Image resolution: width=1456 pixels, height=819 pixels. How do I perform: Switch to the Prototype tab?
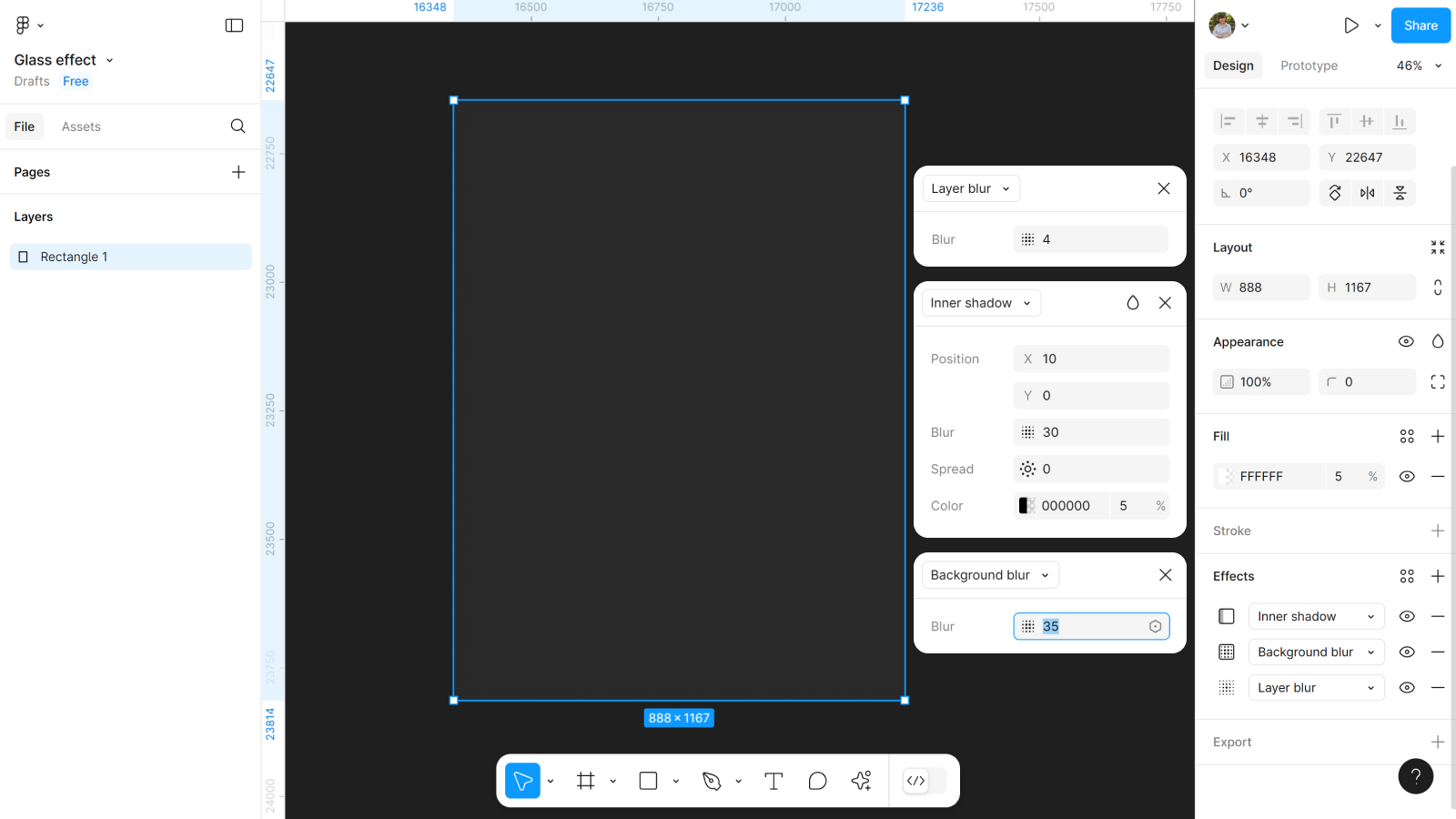[x=1309, y=66]
